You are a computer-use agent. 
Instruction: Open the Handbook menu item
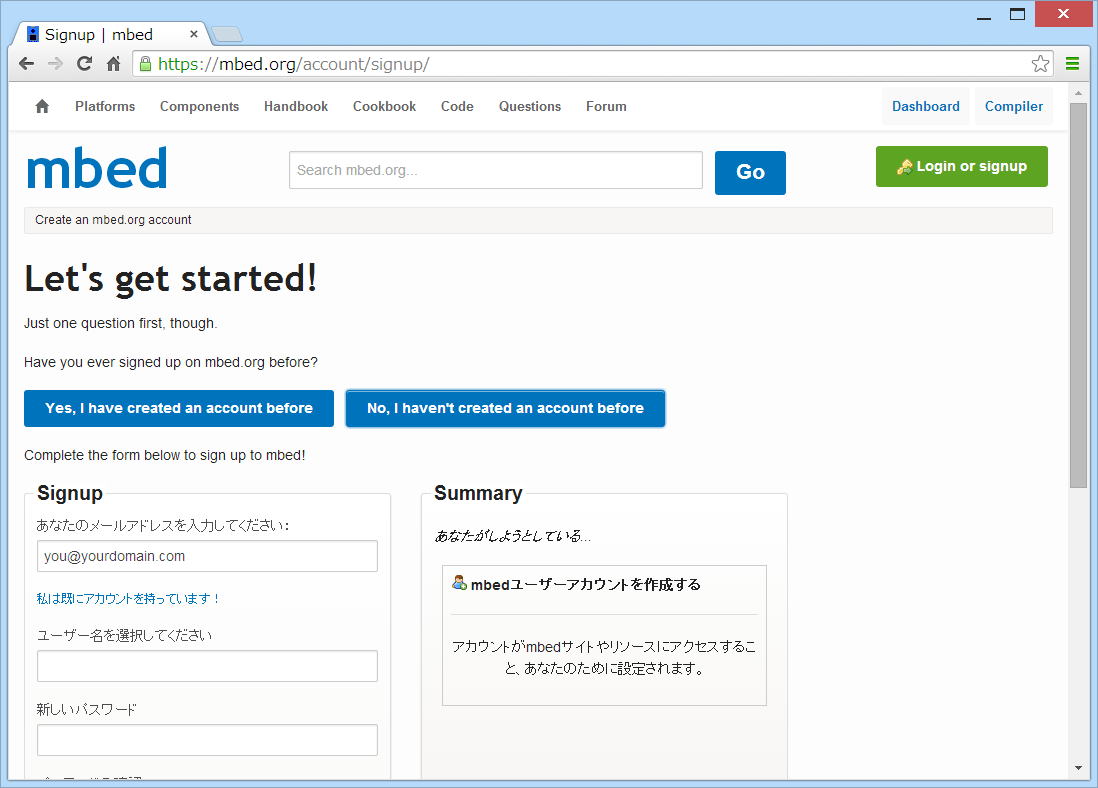pos(296,106)
